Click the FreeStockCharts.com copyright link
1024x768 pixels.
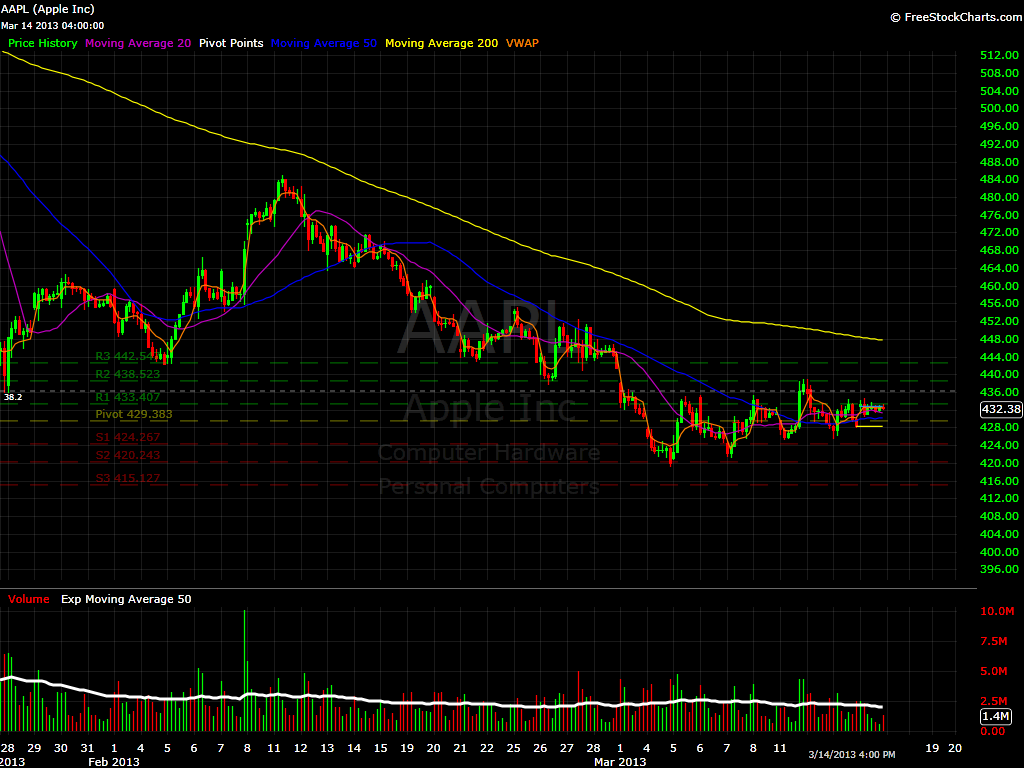tap(957, 17)
